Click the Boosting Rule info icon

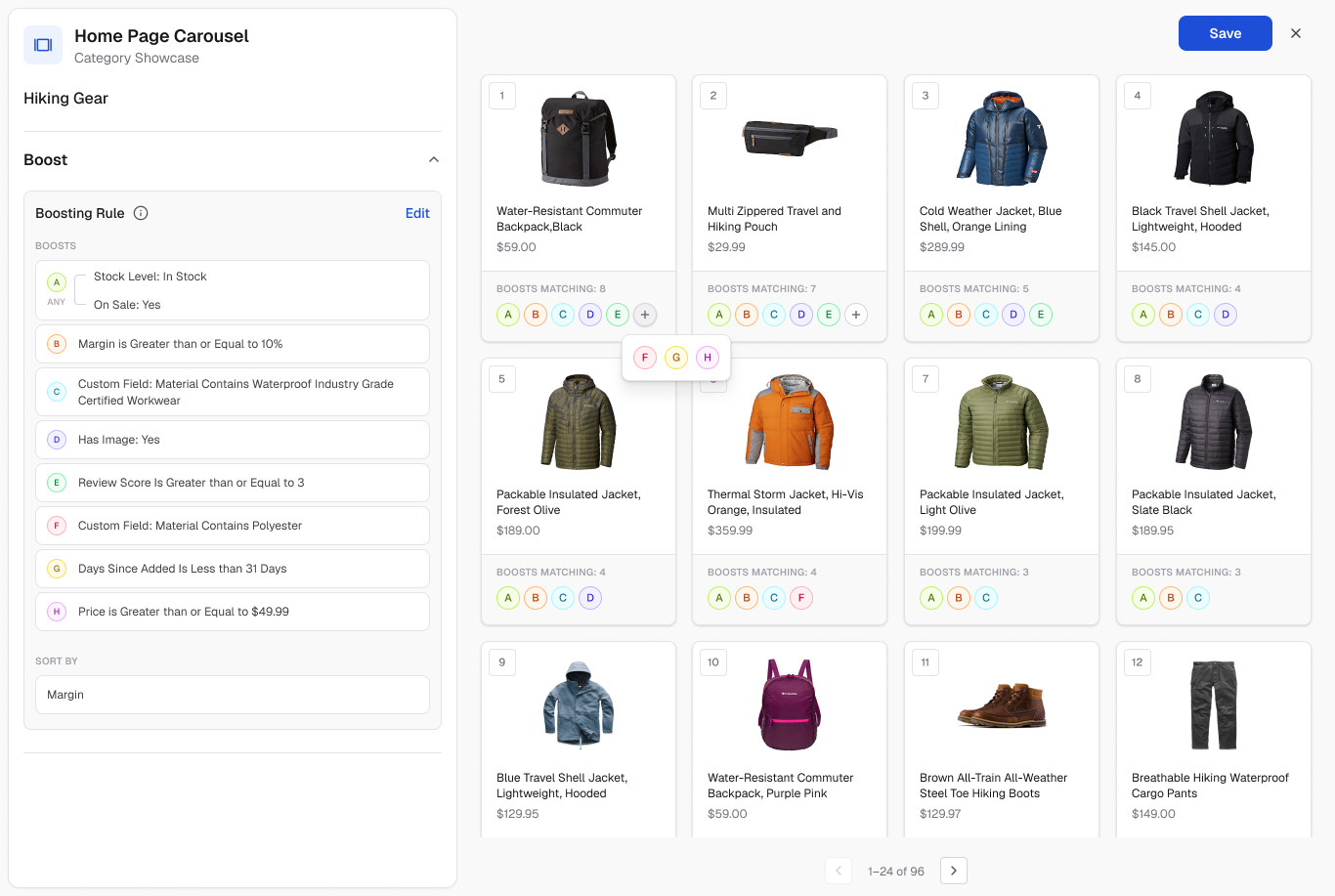coord(141,213)
